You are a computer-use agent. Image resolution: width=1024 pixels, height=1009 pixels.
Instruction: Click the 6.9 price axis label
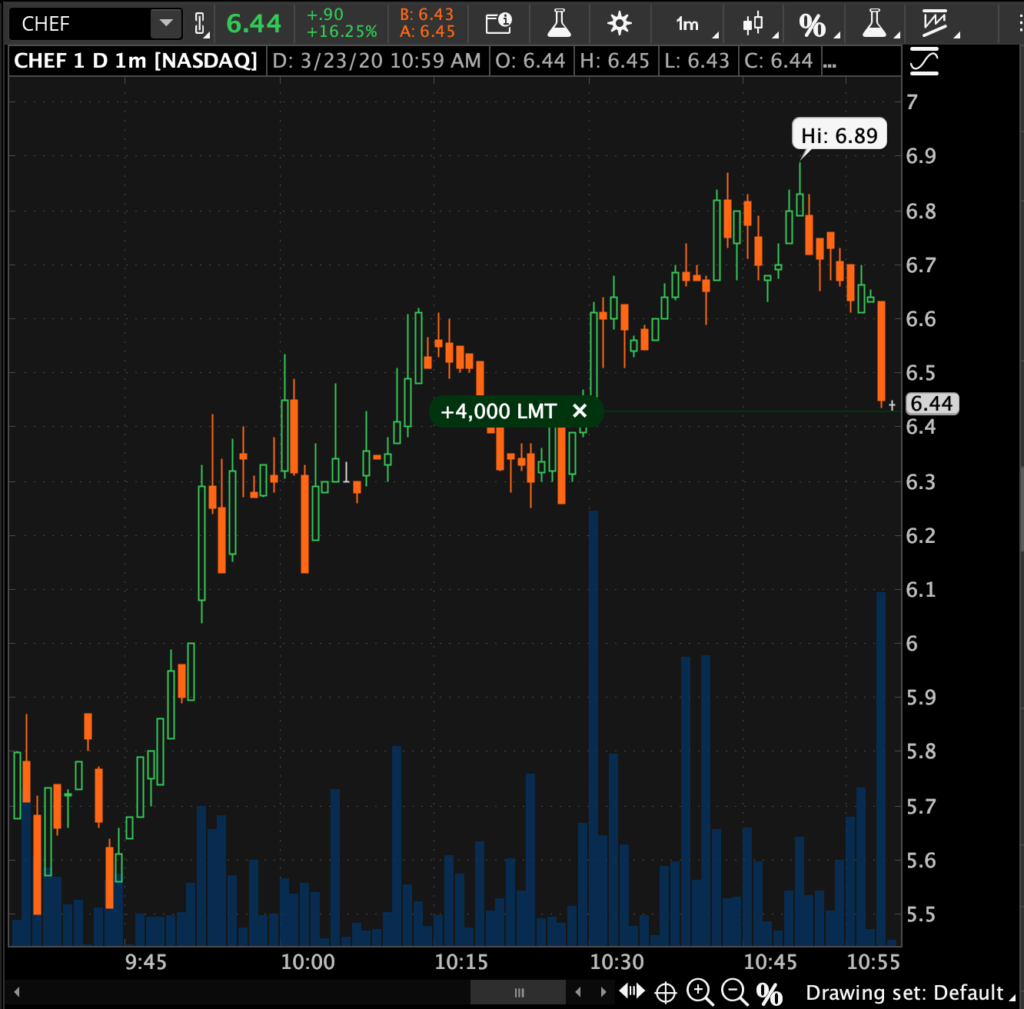coord(921,156)
